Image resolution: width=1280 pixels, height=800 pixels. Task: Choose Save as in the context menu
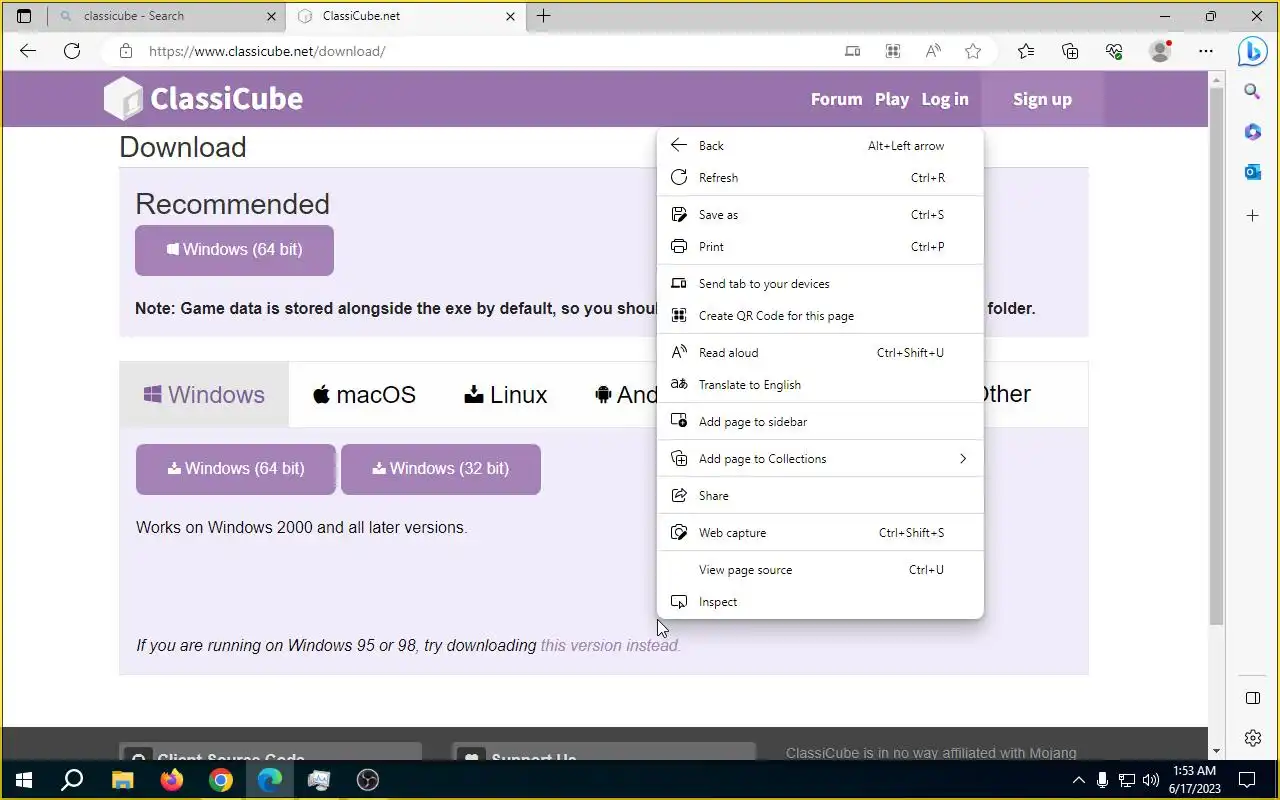click(820, 215)
